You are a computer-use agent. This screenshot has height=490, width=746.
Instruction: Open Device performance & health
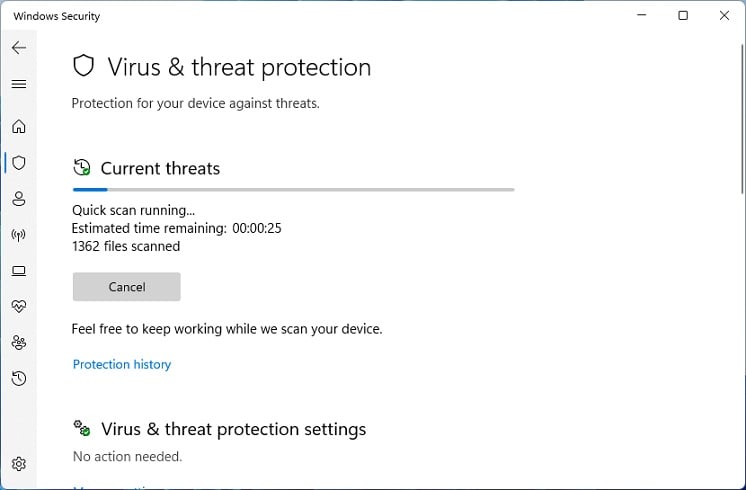[x=19, y=306]
